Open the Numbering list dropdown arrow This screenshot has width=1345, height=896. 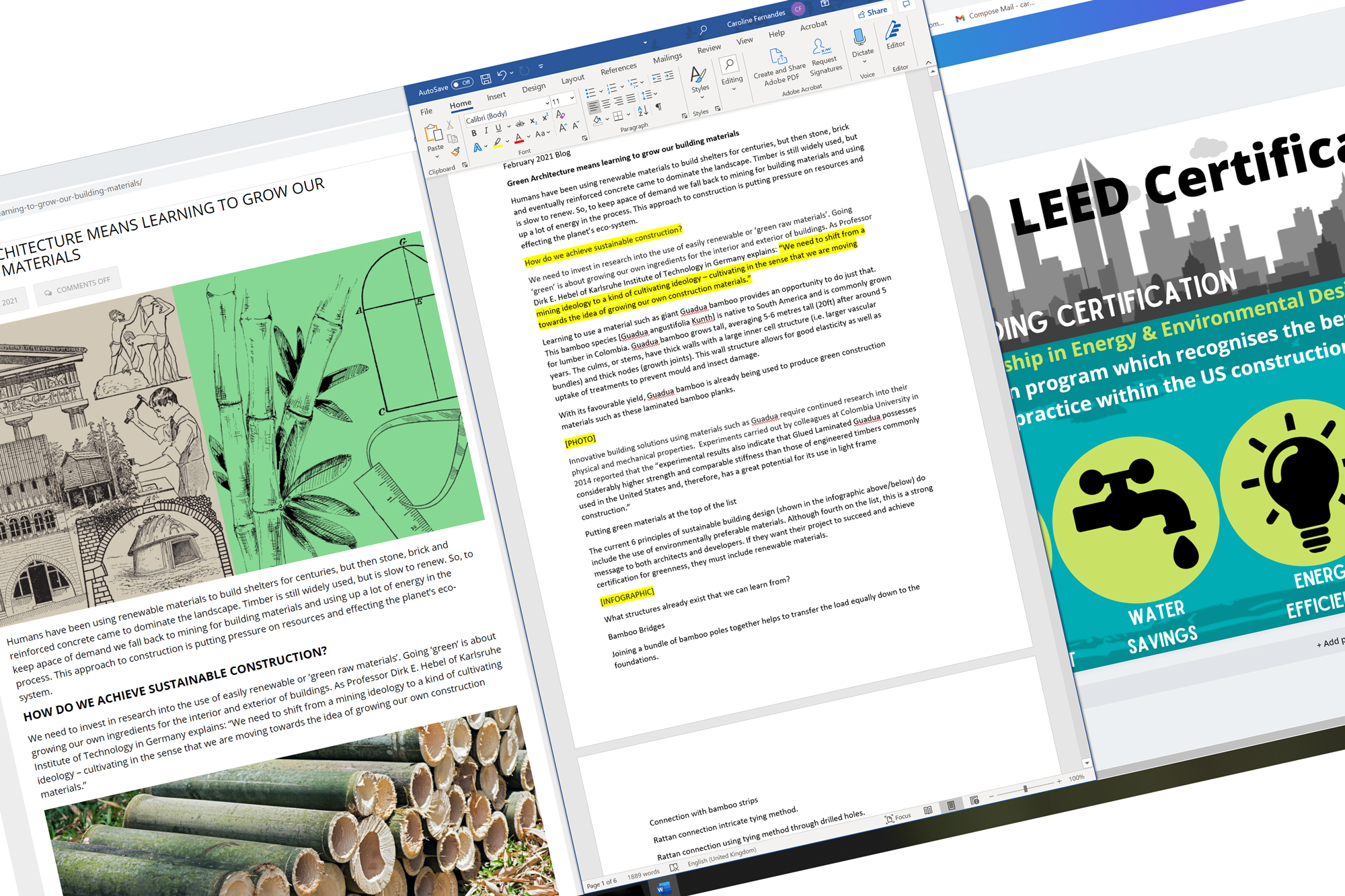coord(621,86)
